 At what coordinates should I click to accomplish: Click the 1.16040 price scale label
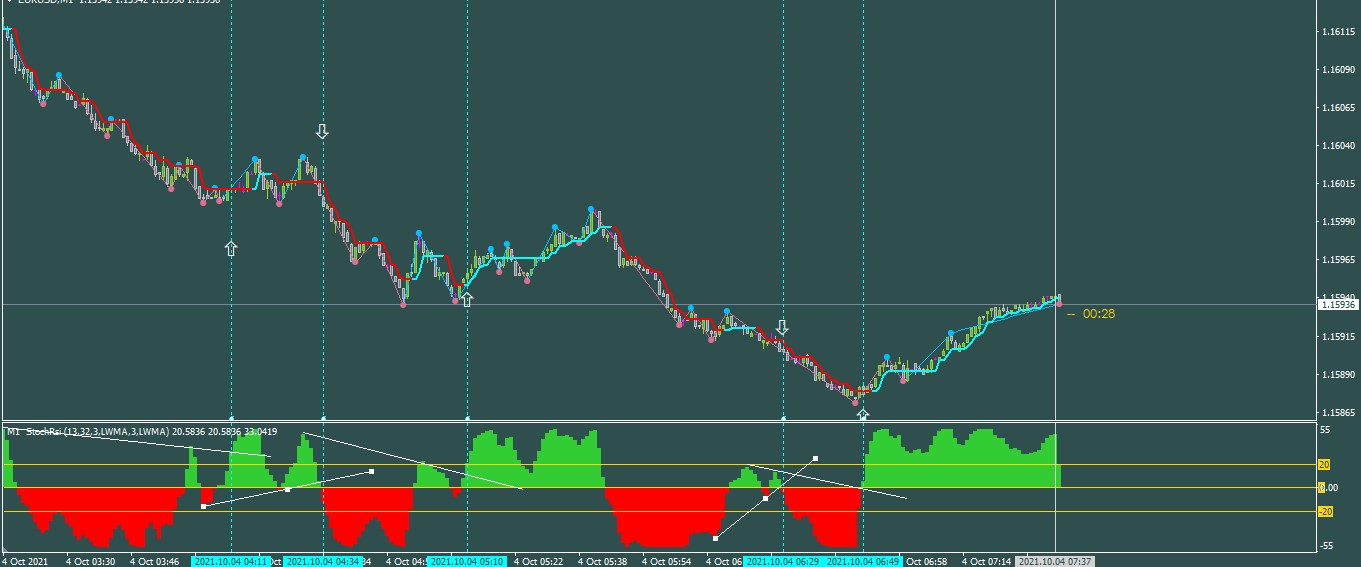(1338, 146)
